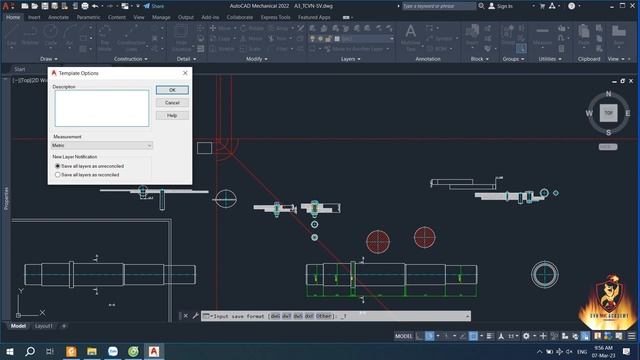Select the Scale tool in Modify panel
Viewport: 640px width, 360px height.
point(251,49)
